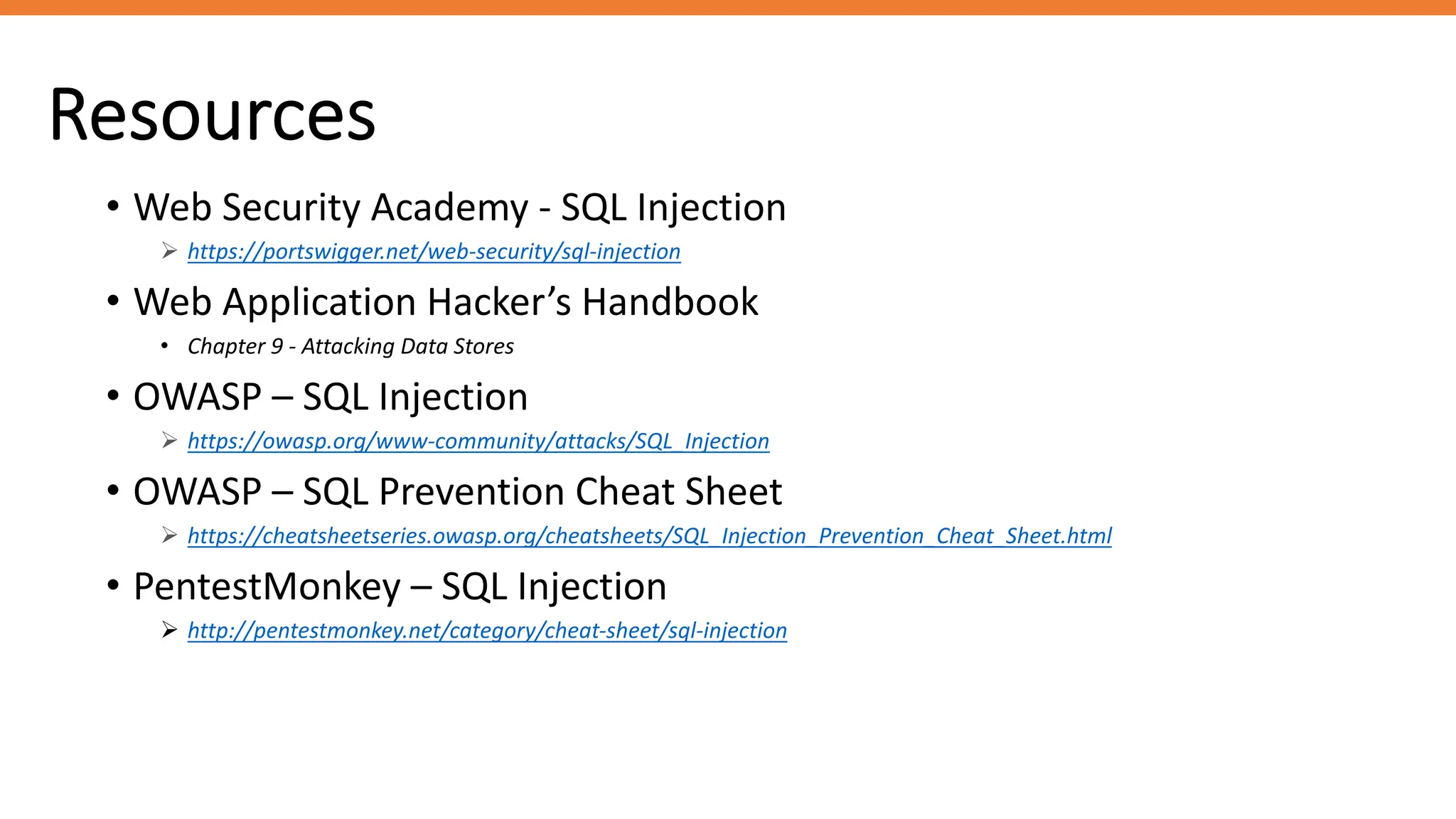Select the Web Security Academy - SQL Injection heading
The height and width of the screenshot is (819, 1456).
(x=460, y=208)
